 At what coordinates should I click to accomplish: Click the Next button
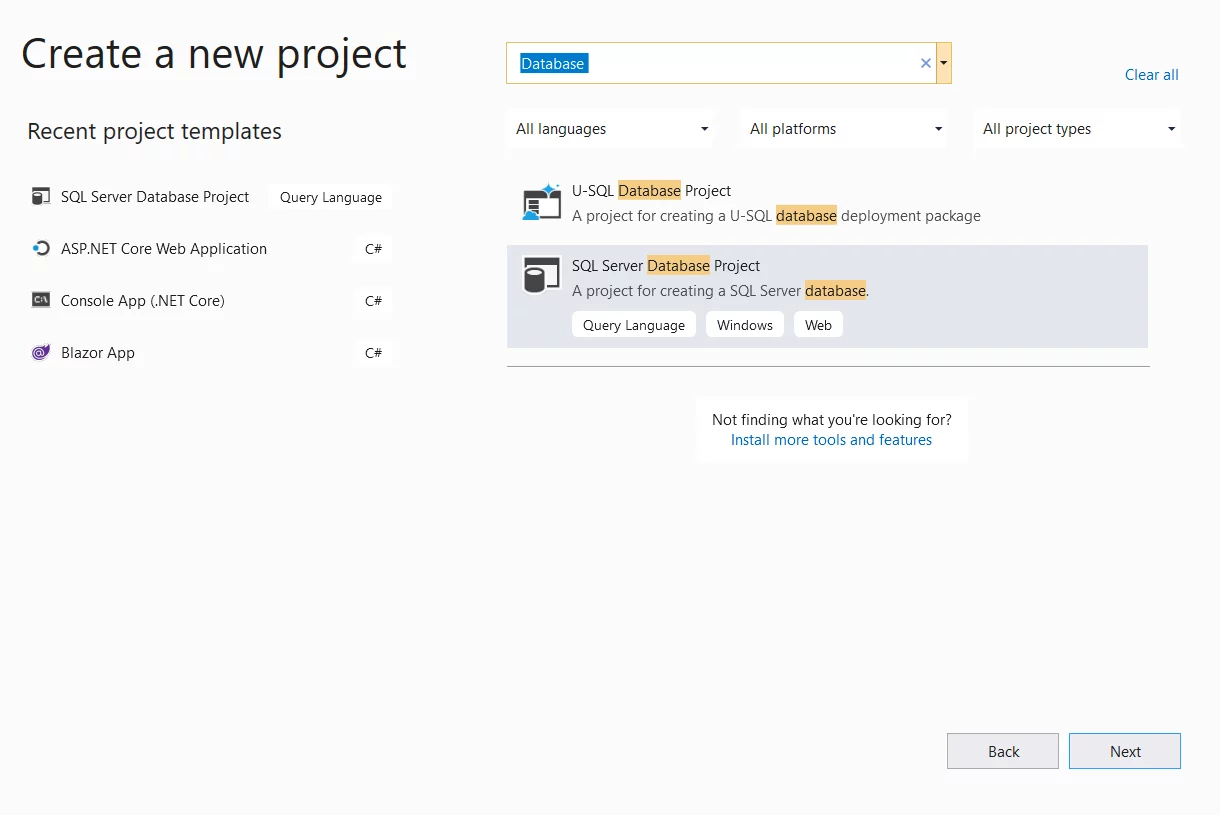click(x=1125, y=752)
